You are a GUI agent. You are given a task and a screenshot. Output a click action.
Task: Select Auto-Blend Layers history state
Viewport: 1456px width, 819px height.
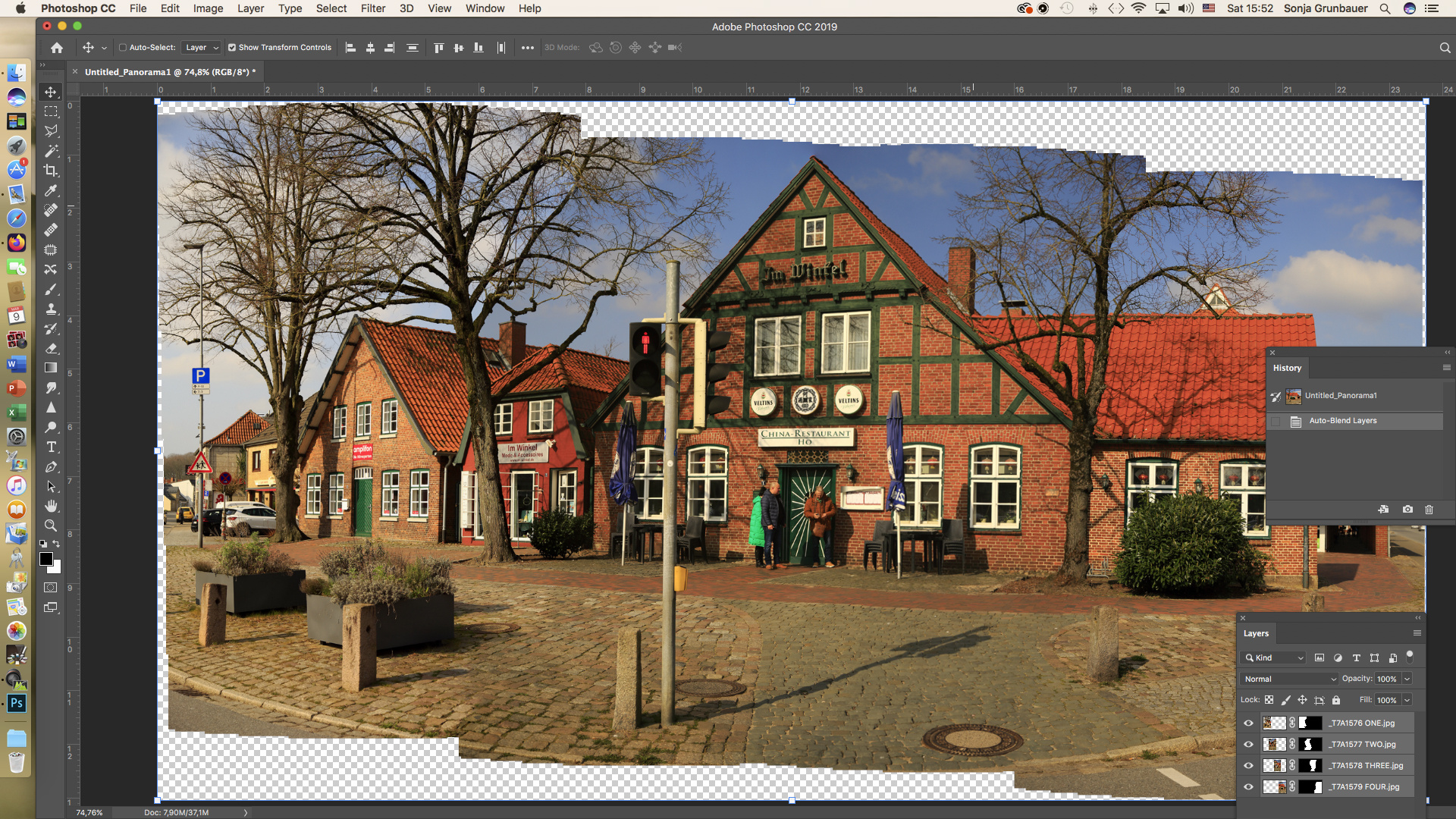[1355, 421]
